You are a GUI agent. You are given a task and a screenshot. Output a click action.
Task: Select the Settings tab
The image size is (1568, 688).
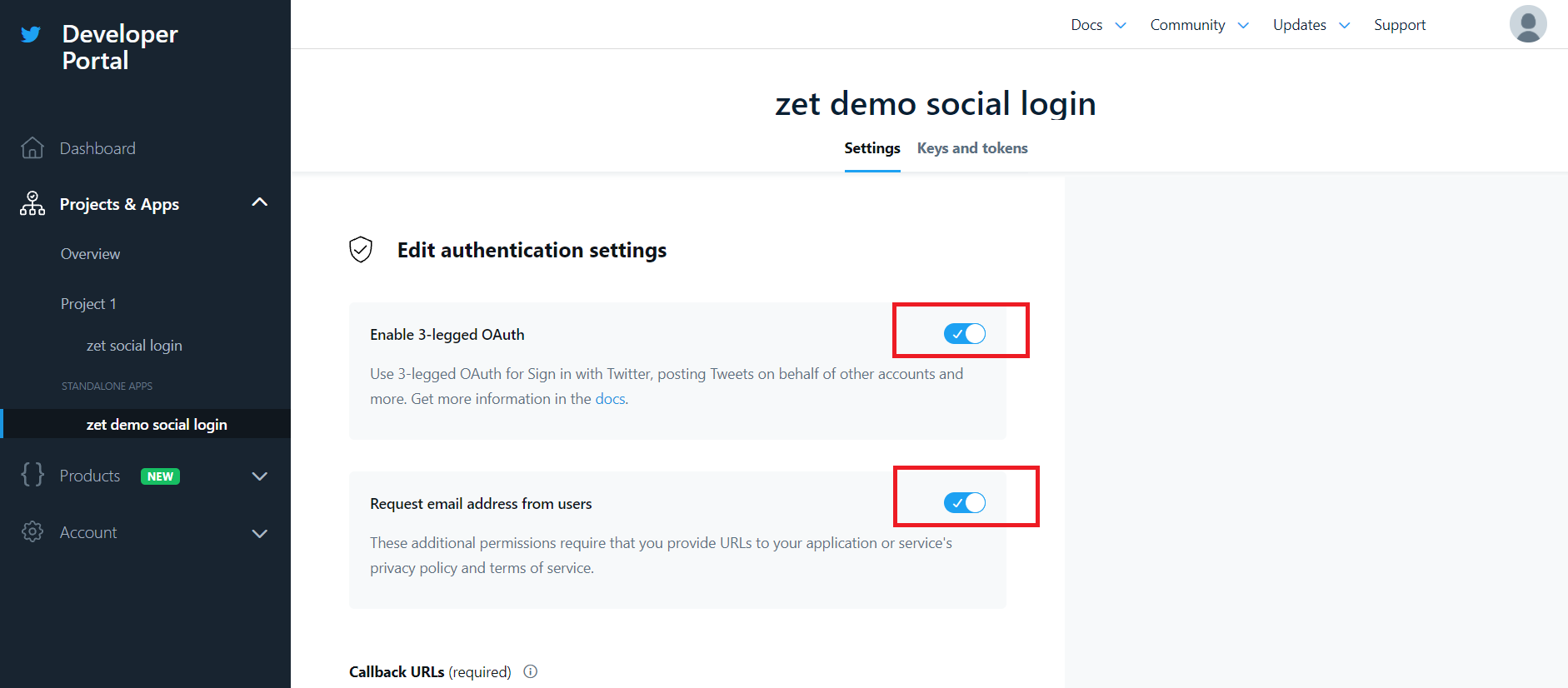871,148
